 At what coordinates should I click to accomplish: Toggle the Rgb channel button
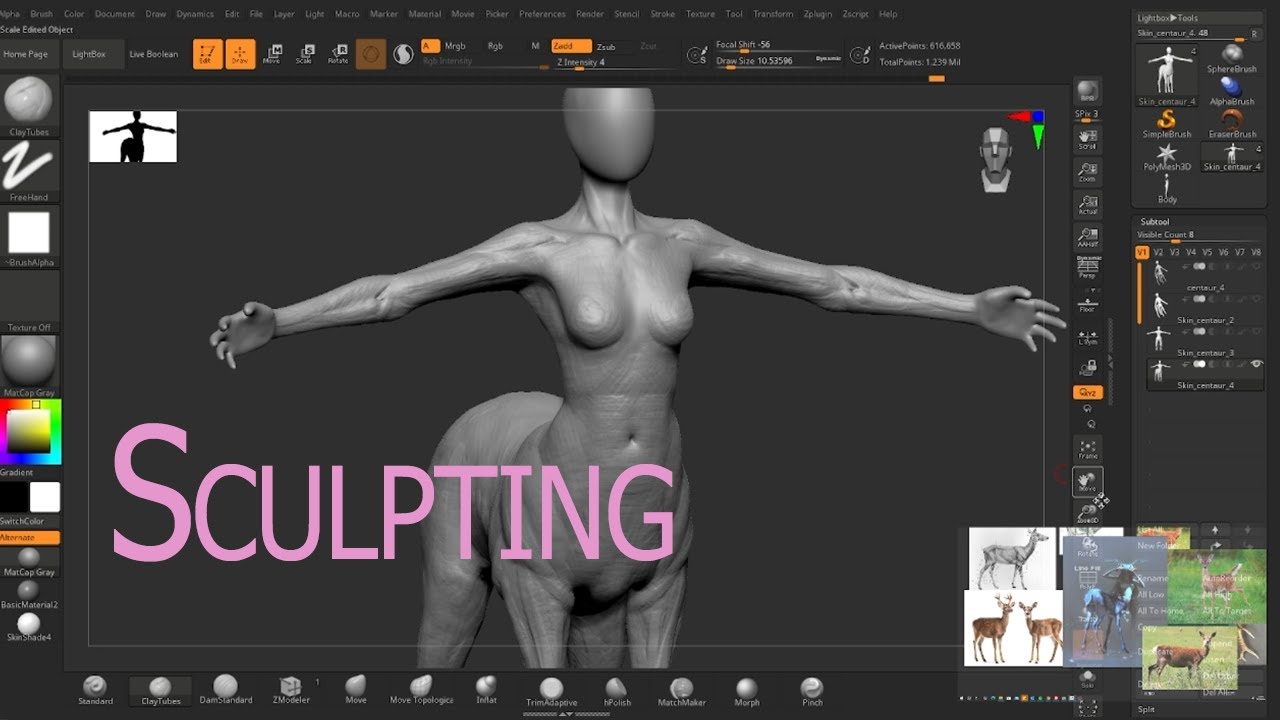coord(495,46)
